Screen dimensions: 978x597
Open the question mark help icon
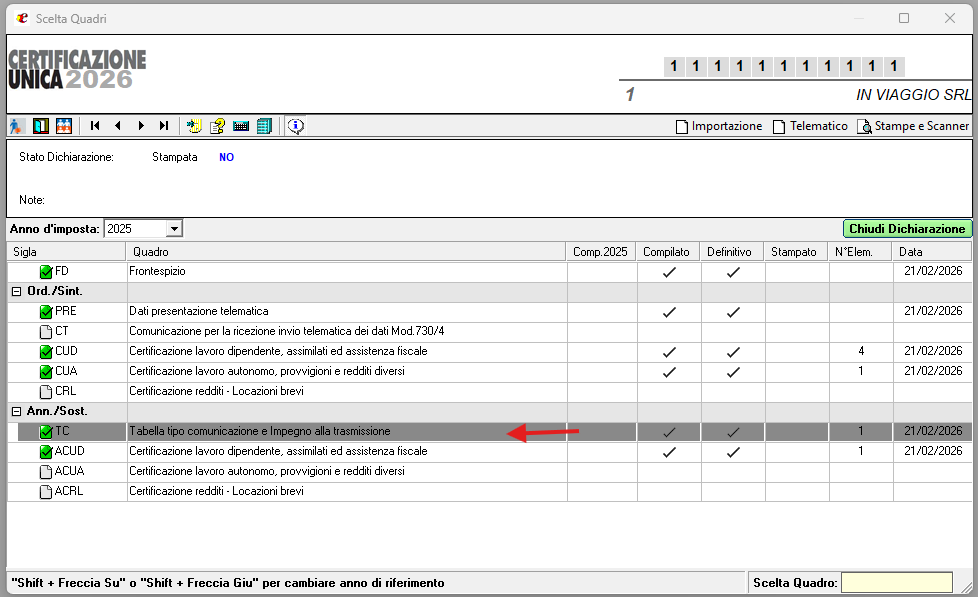coord(217,126)
